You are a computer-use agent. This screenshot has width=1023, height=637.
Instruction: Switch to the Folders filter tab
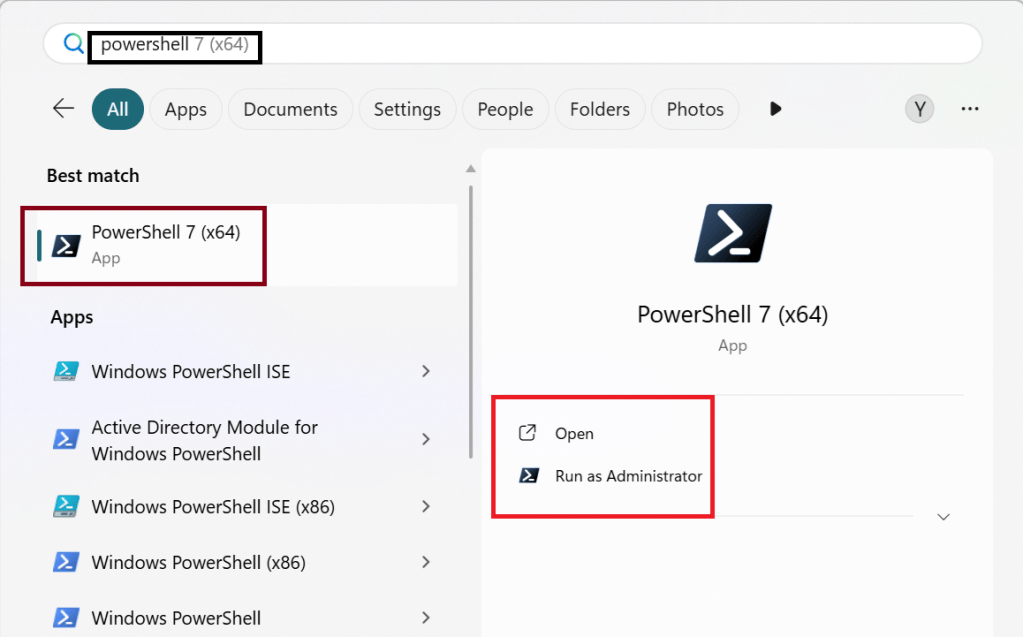click(600, 109)
